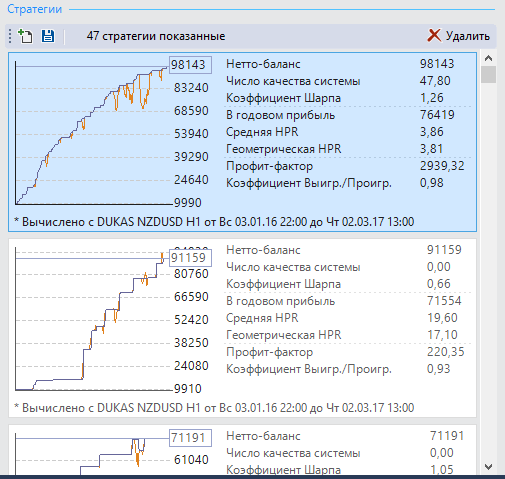Screen dimensions: 505x479
Task: Select the 71191 strategy balance chart
Action: (x=93, y=453)
